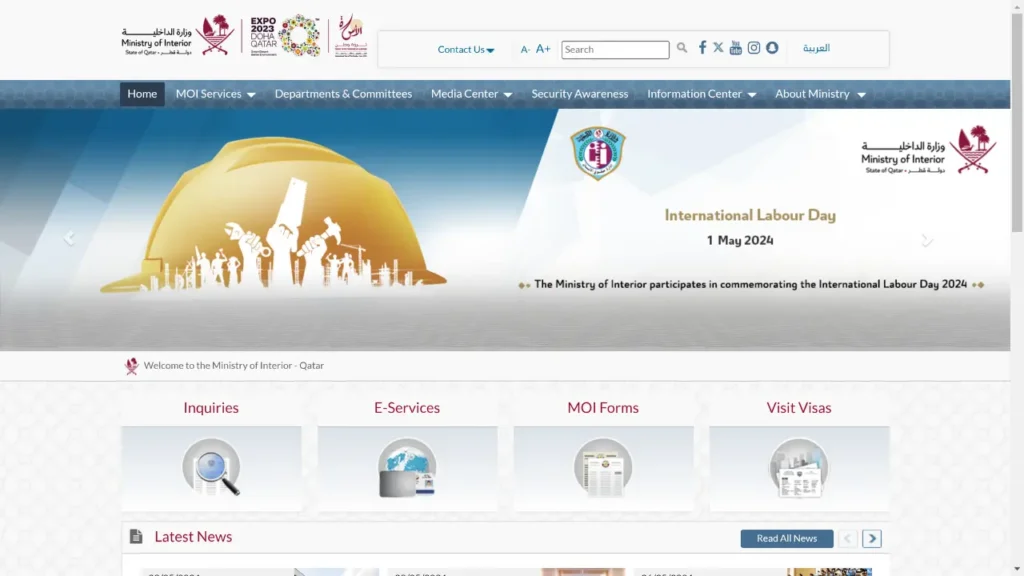
Task: Expand the Media Center dropdown menu
Action: [x=471, y=94]
